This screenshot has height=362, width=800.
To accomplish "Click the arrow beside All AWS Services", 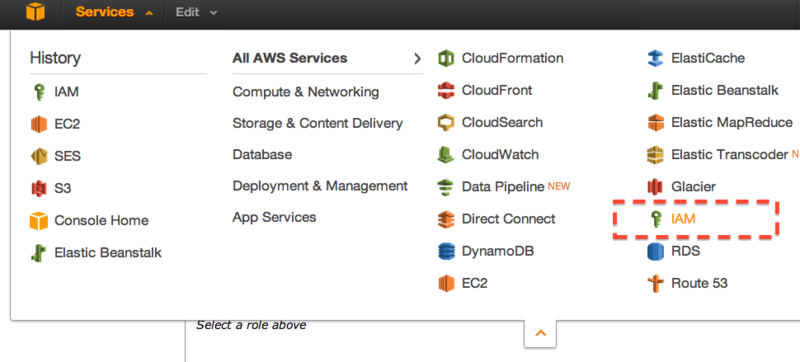I will (417, 59).
